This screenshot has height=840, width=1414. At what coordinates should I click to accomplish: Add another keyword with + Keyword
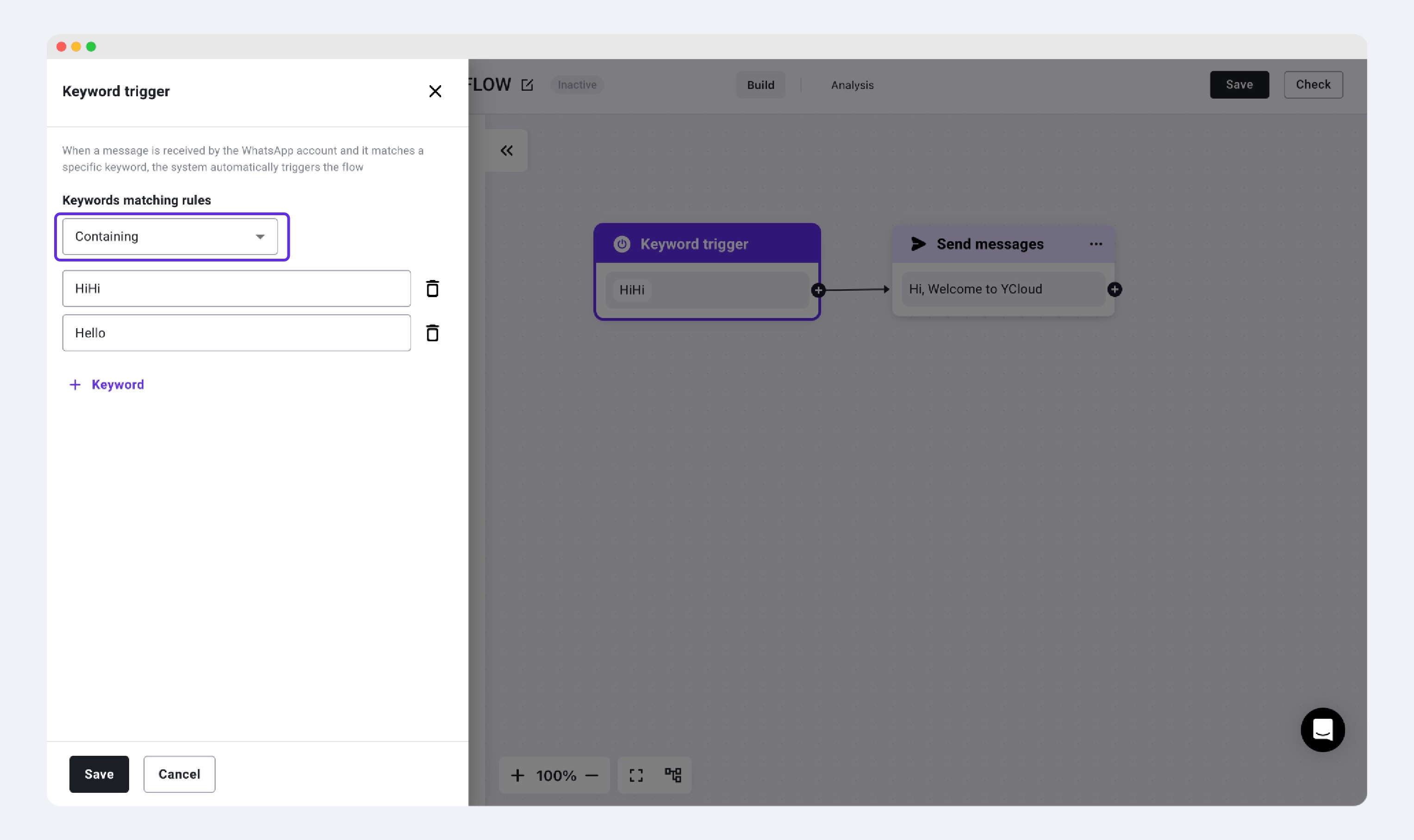pyautogui.click(x=106, y=385)
